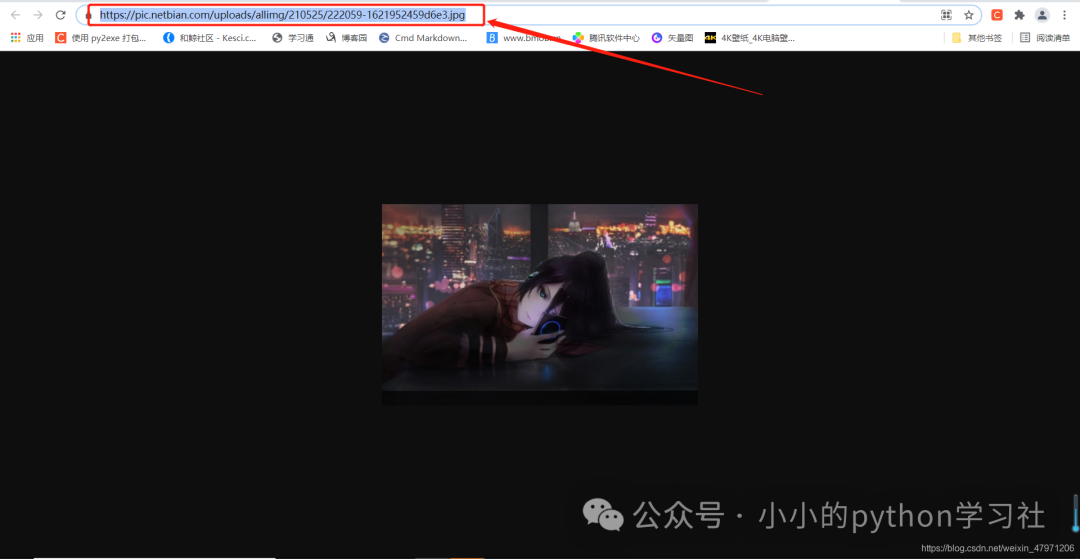This screenshot has height=559, width=1080.
Task: Open the 学习通 bookmark
Action: tap(293, 38)
